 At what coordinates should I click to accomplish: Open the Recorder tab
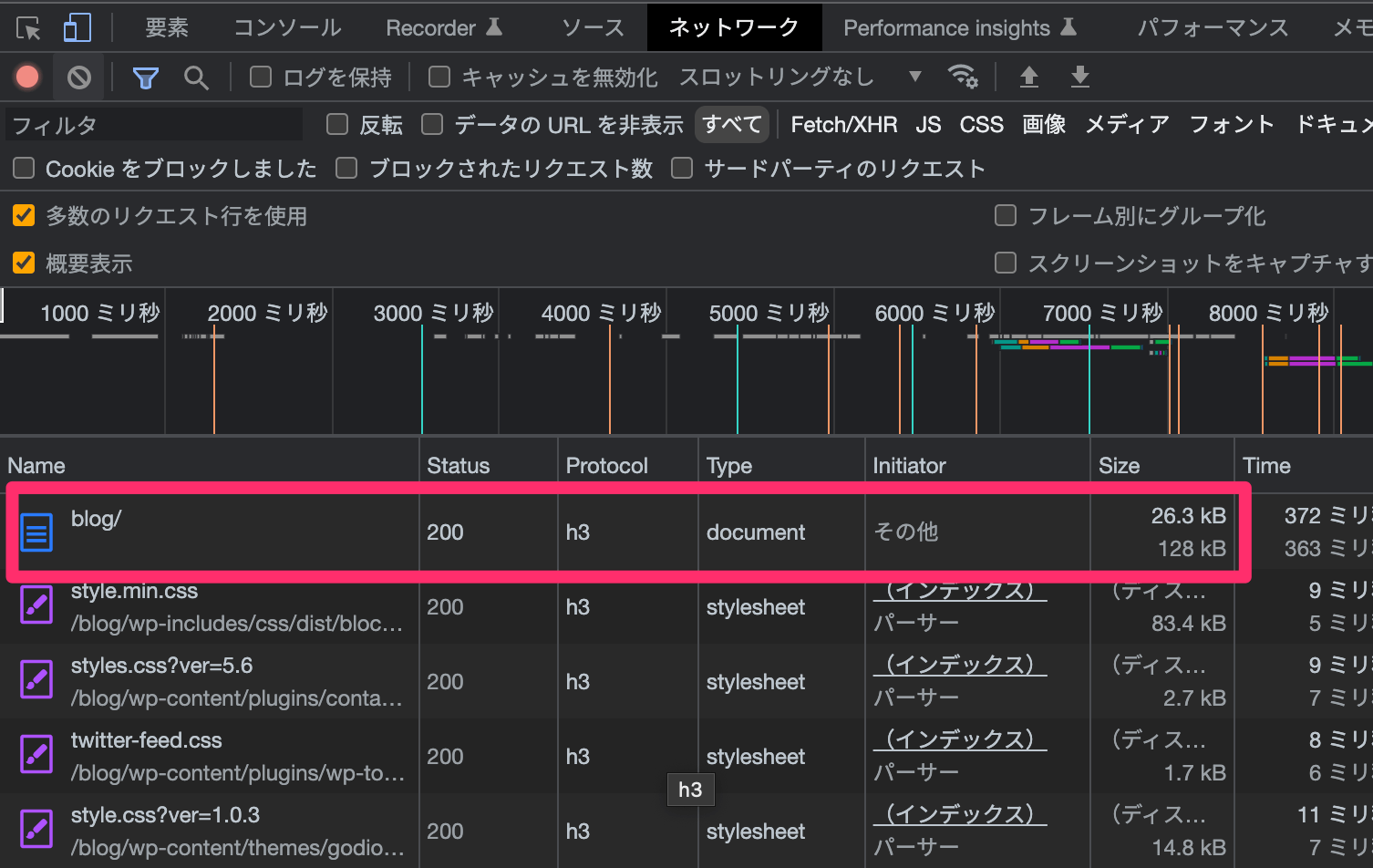(444, 28)
